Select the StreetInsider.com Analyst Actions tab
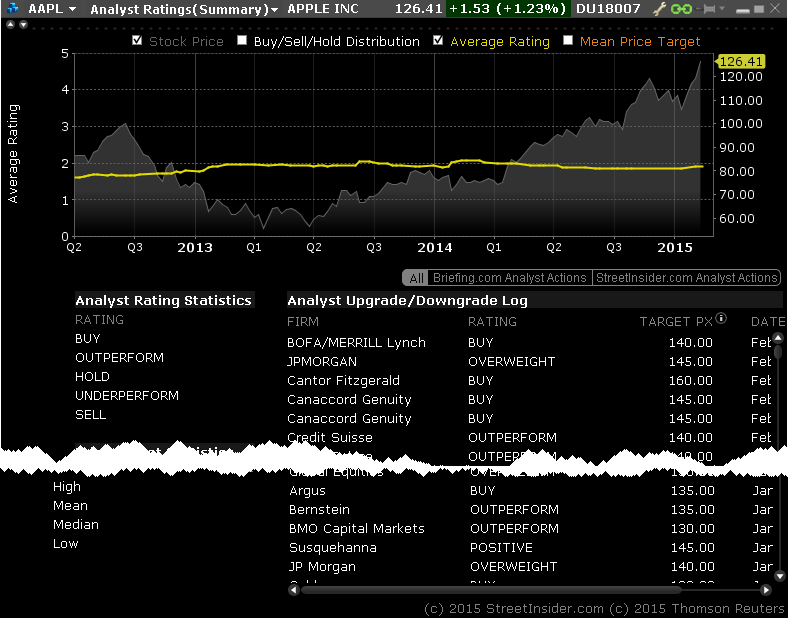Screen dimensions: 788x618 [686, 278]
